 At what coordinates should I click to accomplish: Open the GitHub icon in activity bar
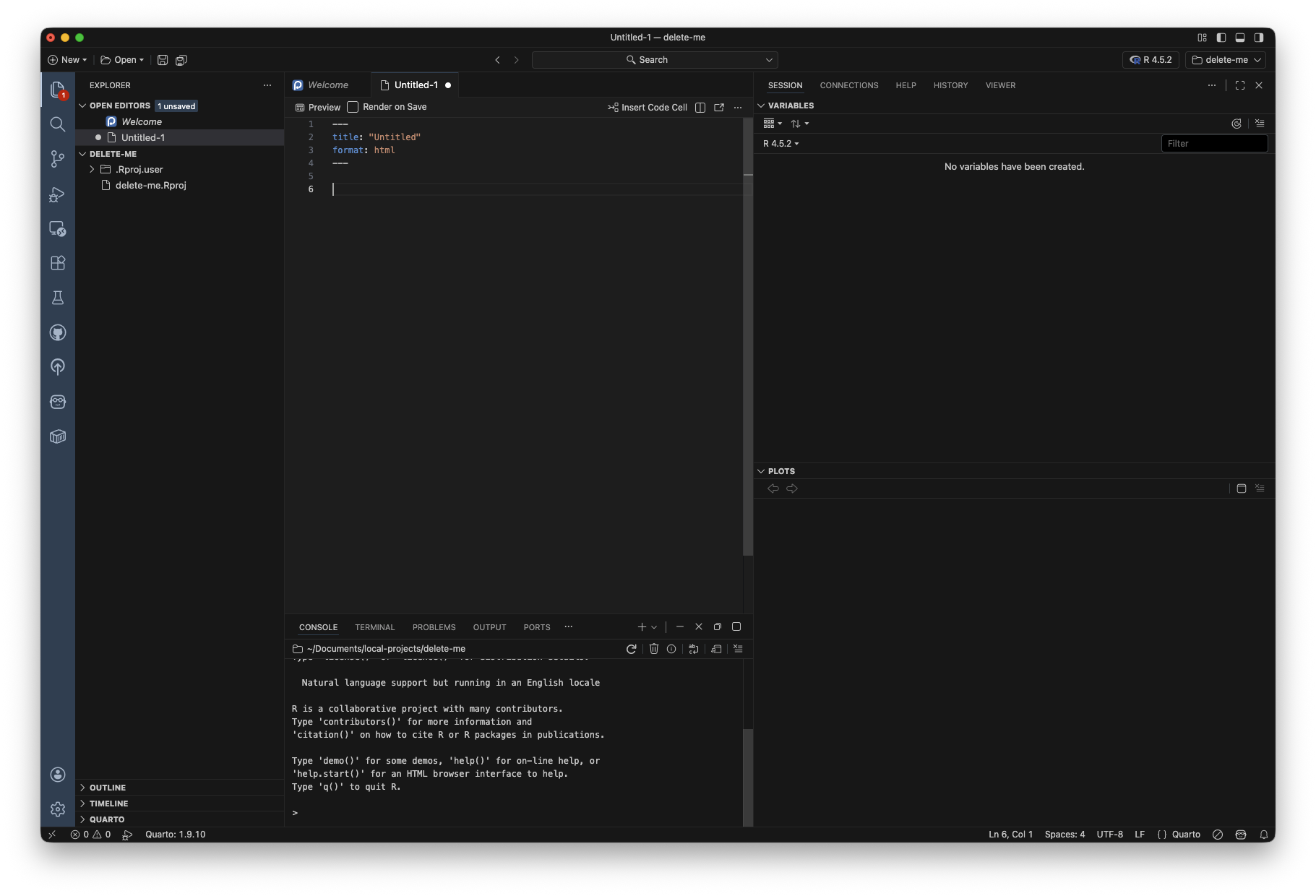pyautogui.click(x=58, y=332)
